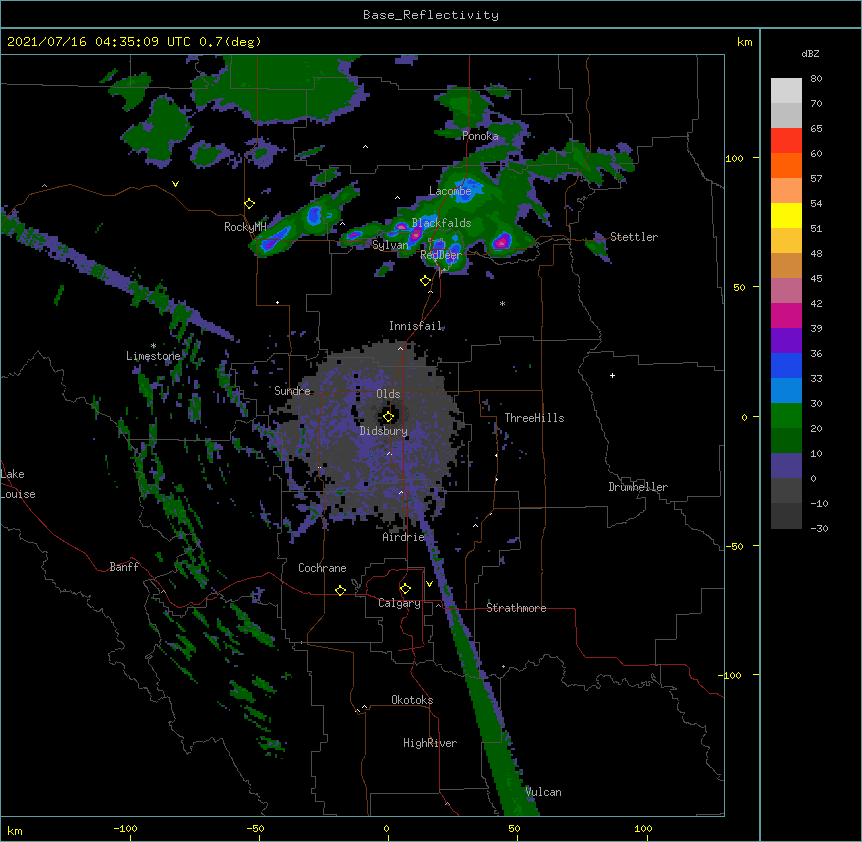Click the purple storm core east of RedDeer
The height and width of the screenshot is (842, 862).
[502, 241]
